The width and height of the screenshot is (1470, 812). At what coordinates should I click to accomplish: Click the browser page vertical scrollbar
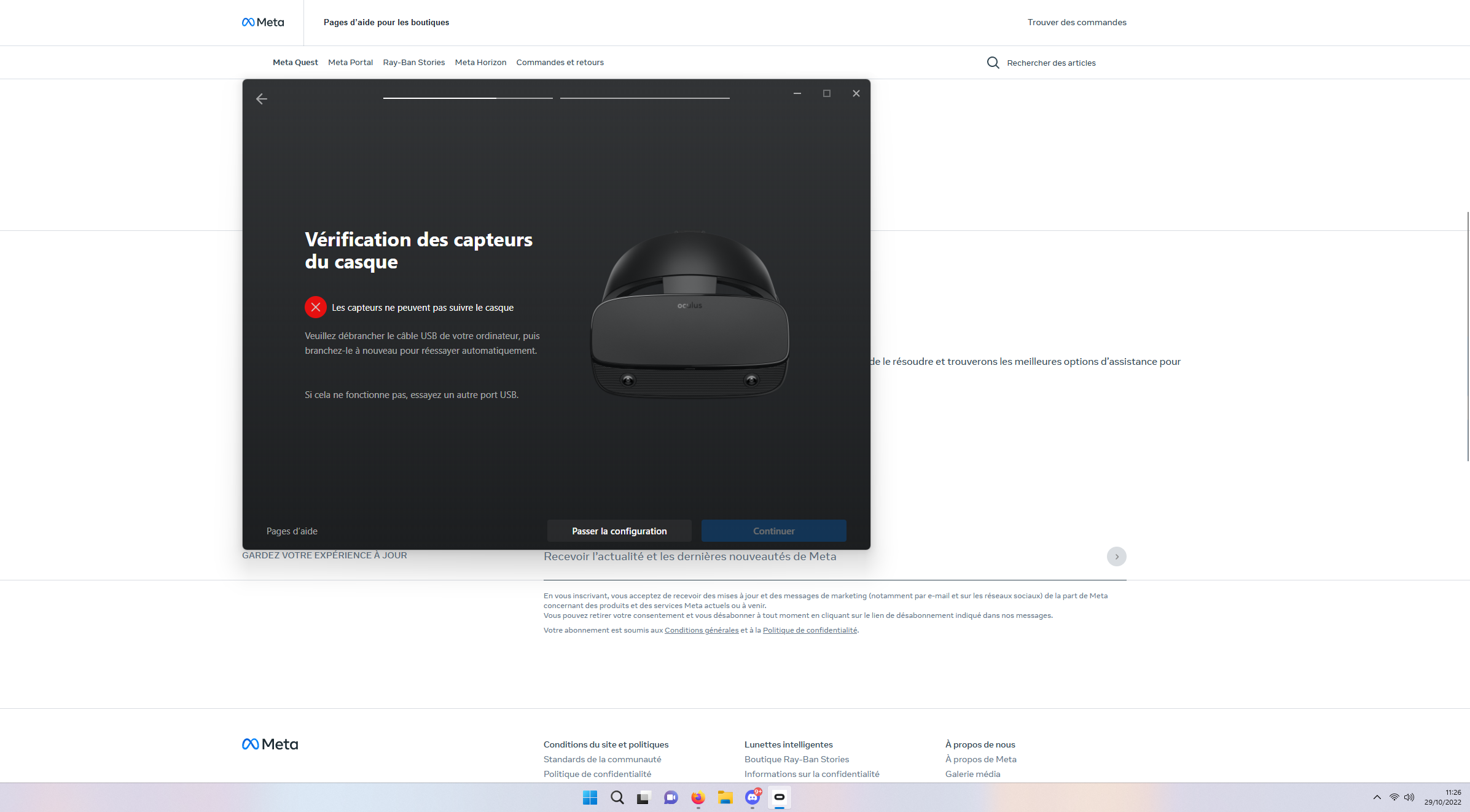pyautogui.click(x=1468, y=336)
